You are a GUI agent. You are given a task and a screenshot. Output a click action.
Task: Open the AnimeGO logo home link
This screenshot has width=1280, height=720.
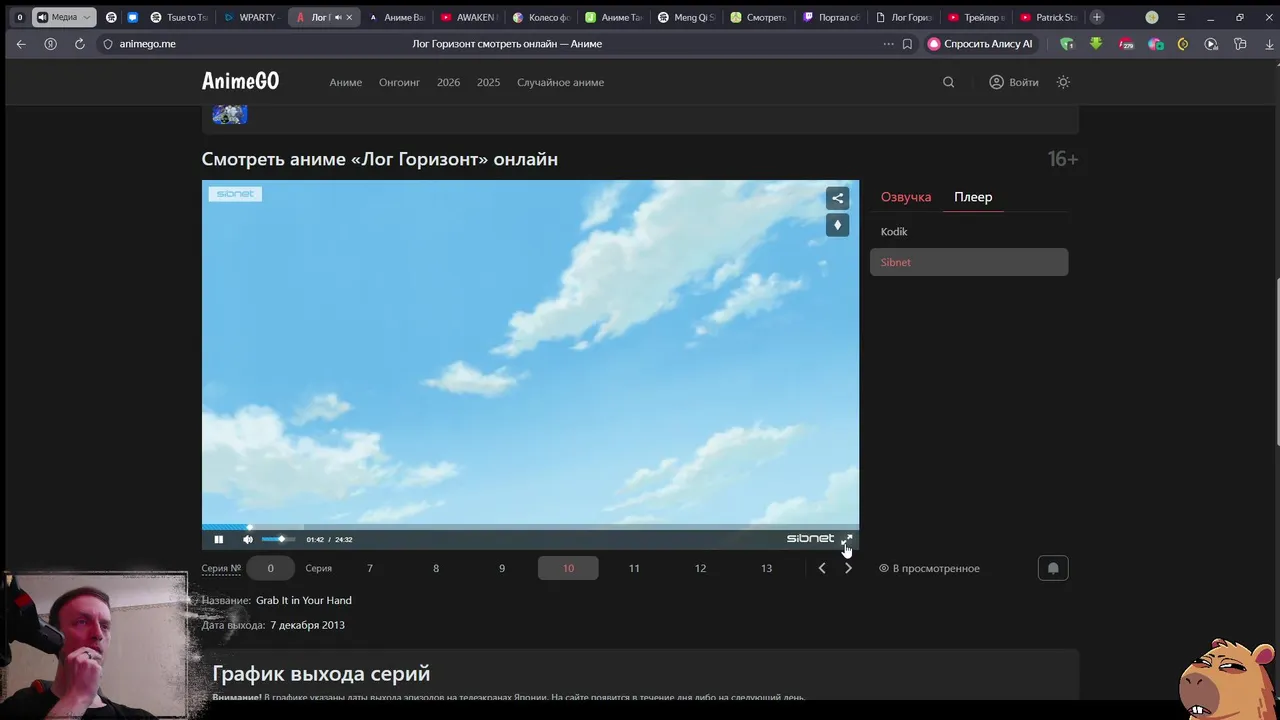pos(240,82)
